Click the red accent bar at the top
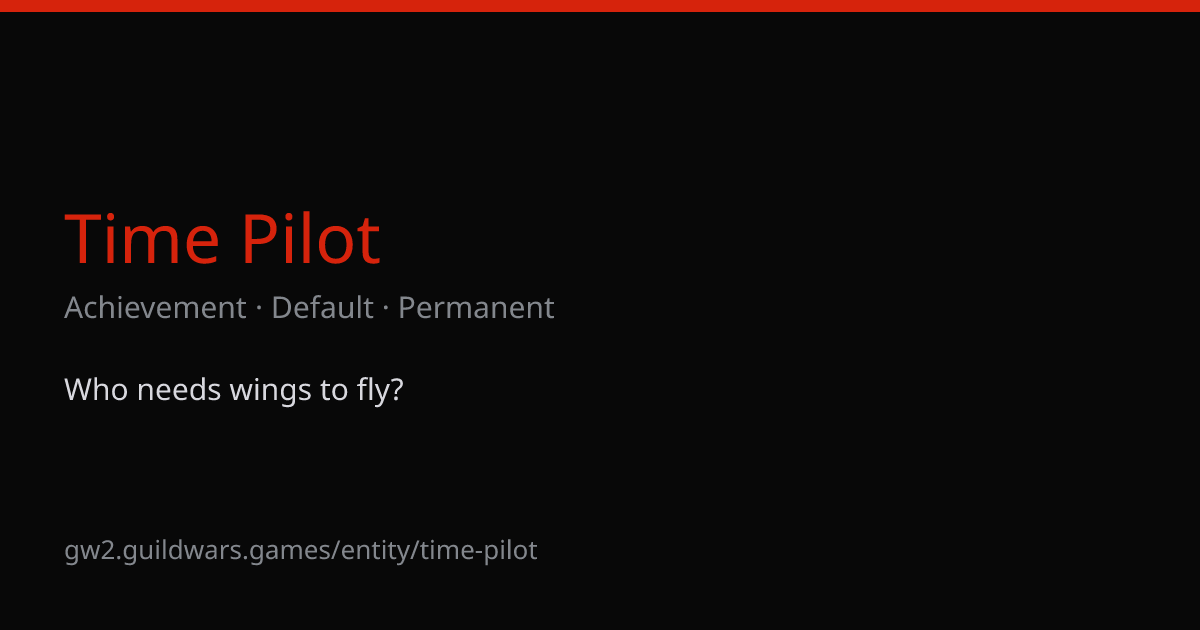 pyautogui.click(x=600, y=6)
